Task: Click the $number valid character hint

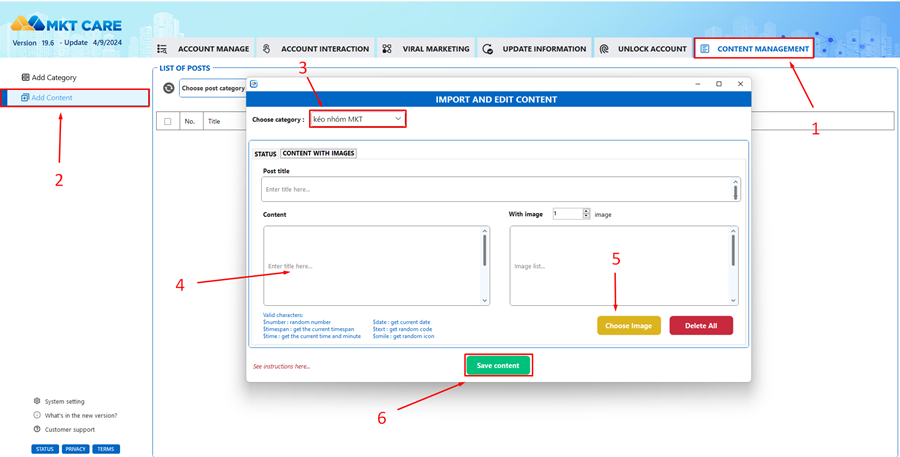Action: point(297,322)
